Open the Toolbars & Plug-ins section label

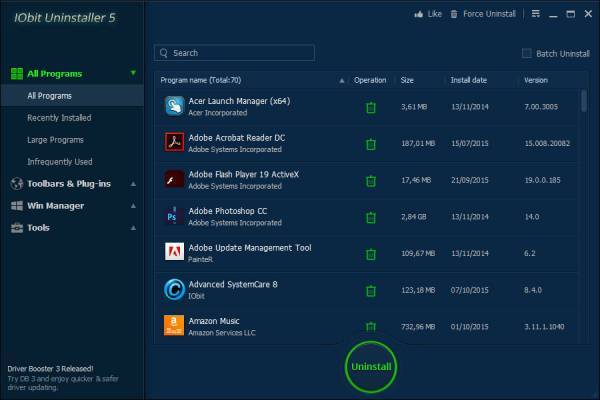pyautogui.click(x=69, y=184)
